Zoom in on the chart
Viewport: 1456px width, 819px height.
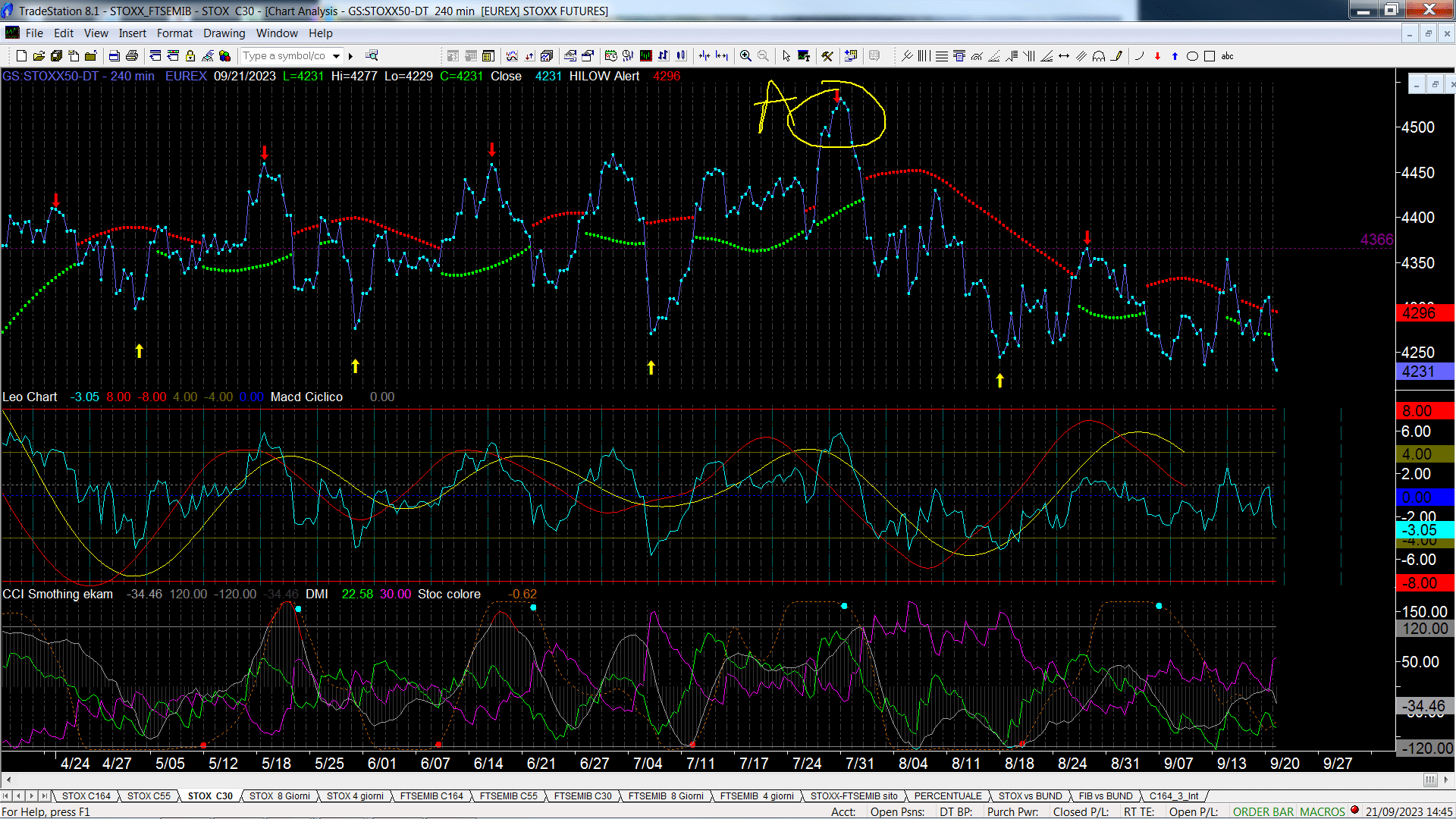pos(745,56)
